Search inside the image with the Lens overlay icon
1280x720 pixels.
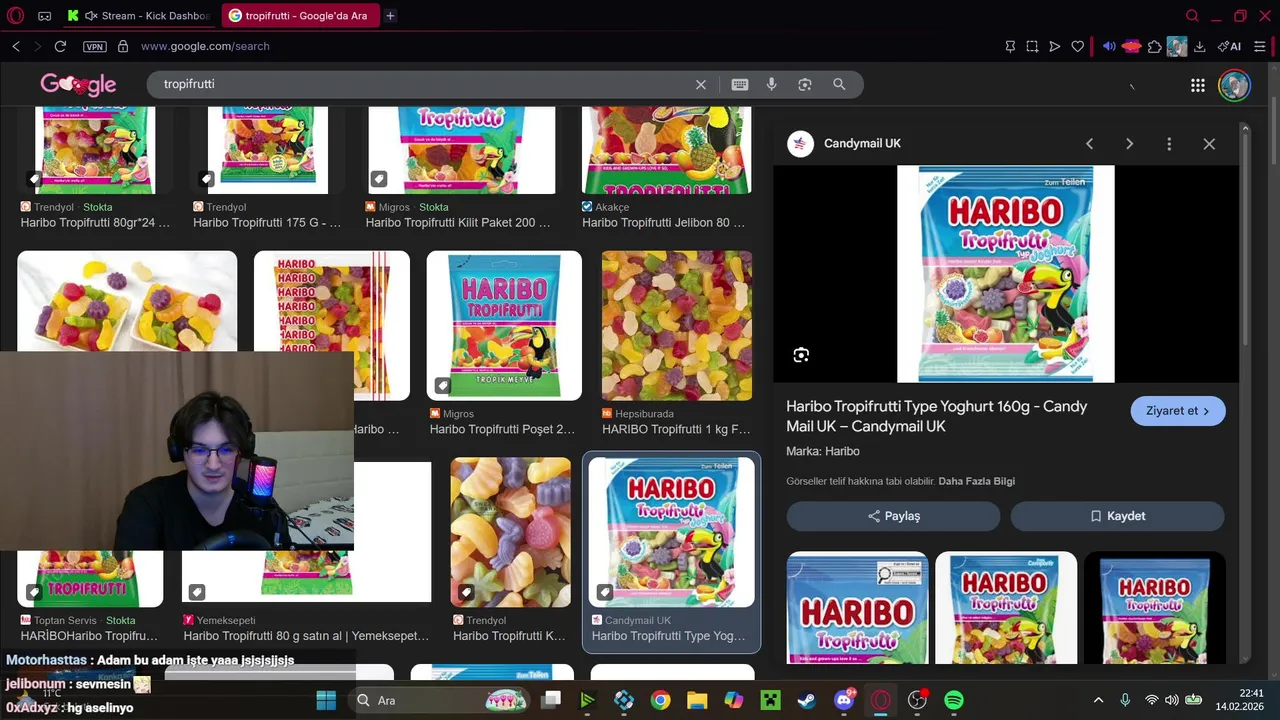pos(801,355)
